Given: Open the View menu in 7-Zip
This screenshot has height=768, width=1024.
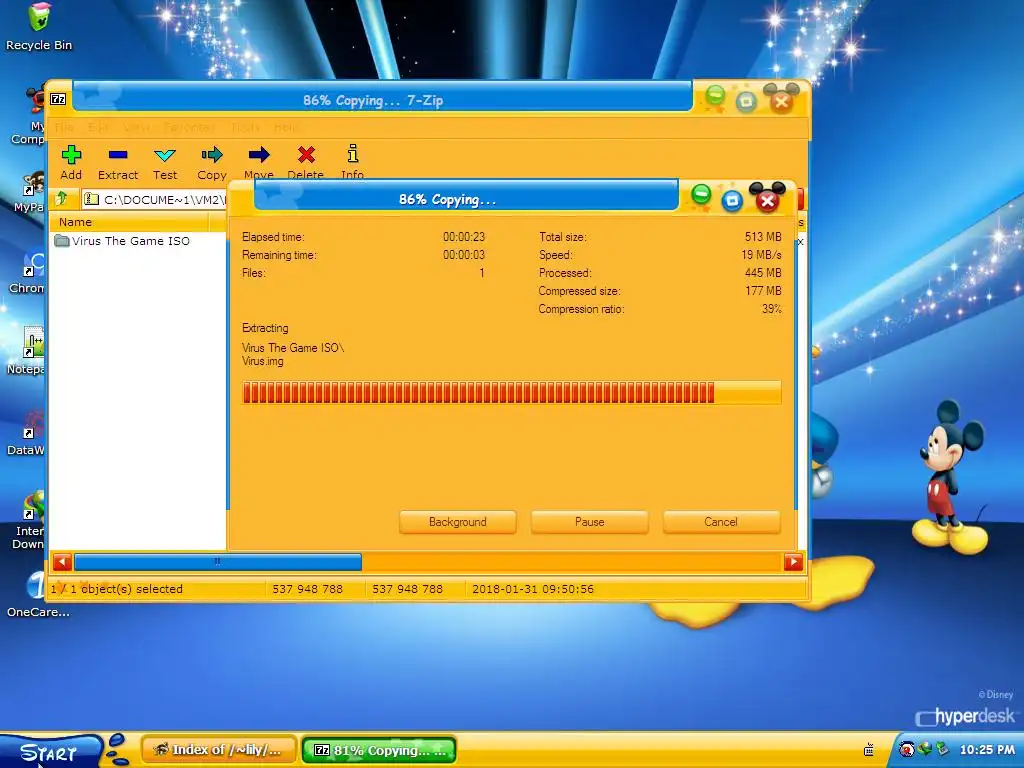Looking at the screenshot, I should coord(136,127).
